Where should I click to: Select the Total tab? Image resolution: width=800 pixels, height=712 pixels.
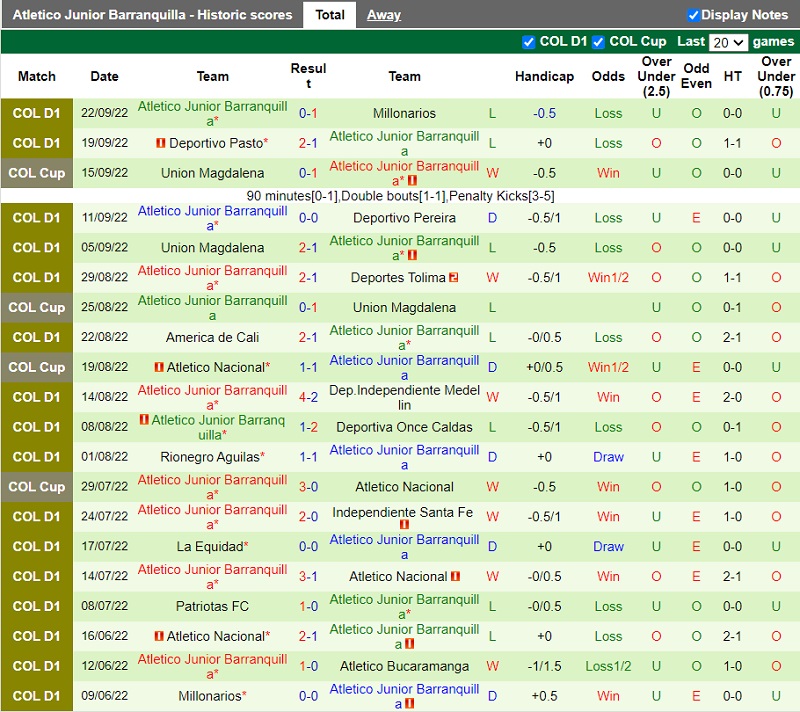(x=330, y=15)
